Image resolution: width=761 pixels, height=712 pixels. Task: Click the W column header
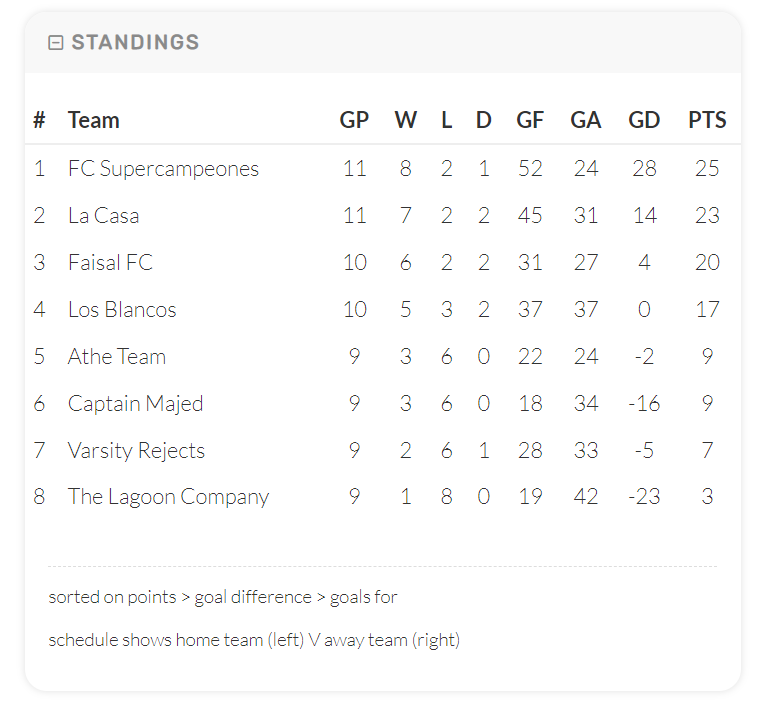(x=406, y=120)
